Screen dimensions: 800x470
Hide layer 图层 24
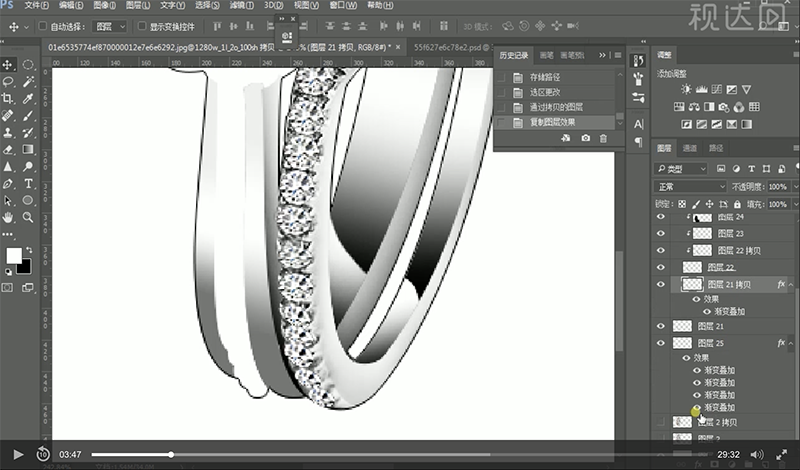661,217
